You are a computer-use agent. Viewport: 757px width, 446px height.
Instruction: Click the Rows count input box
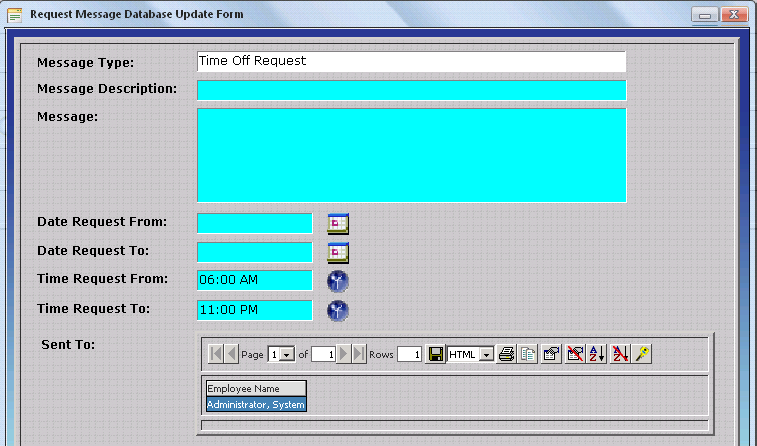point(408,355)
